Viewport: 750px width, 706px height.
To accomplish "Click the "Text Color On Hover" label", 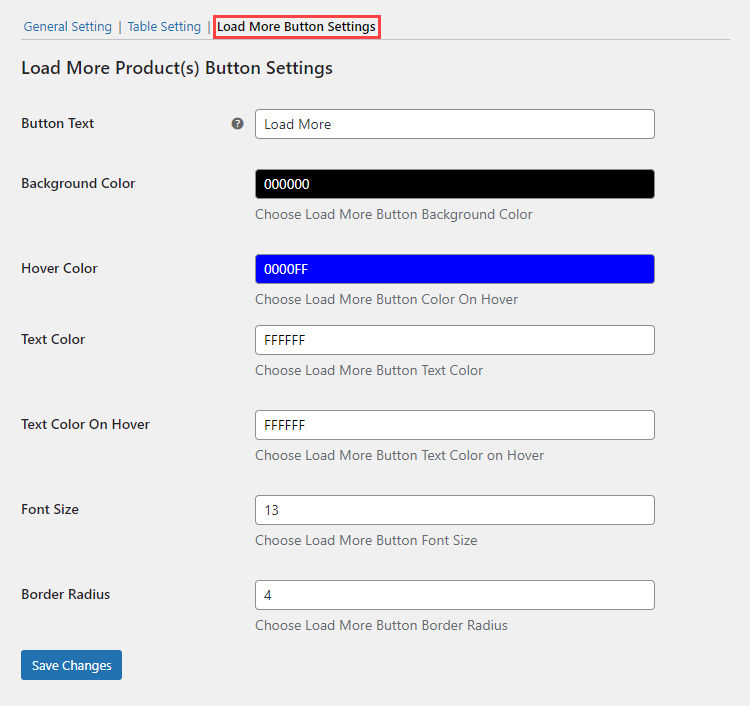I will point(85,425).
